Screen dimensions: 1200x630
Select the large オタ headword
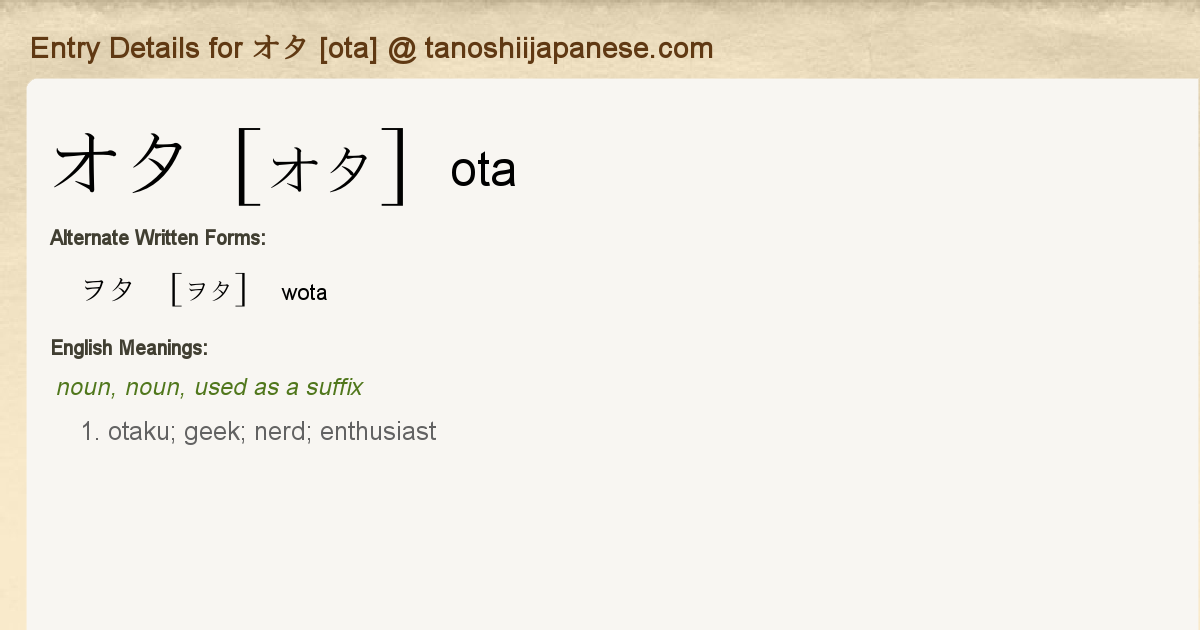120,166
